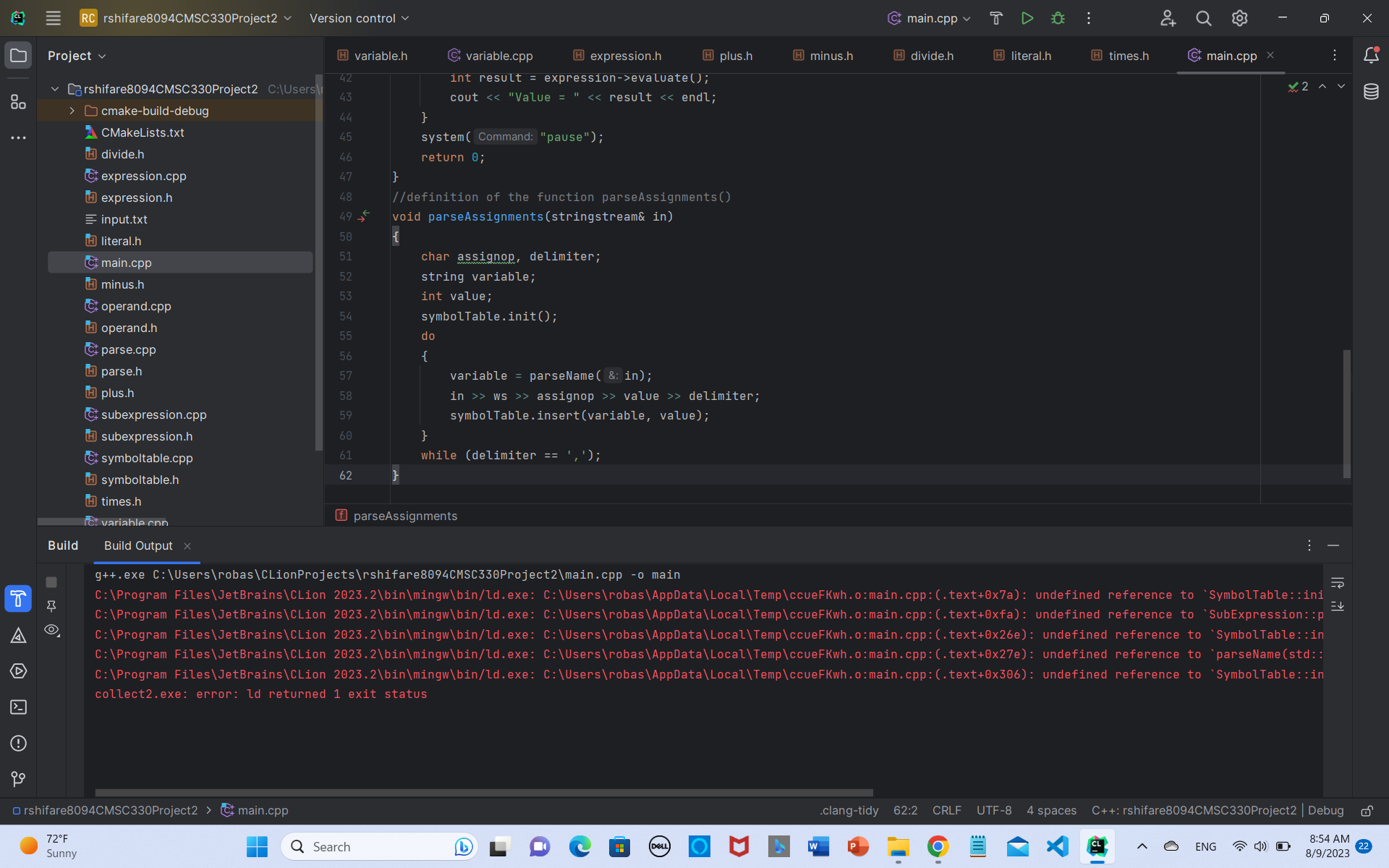Start debugging with the bug icon
1389x868 pixels.
tap(1058, 18)
